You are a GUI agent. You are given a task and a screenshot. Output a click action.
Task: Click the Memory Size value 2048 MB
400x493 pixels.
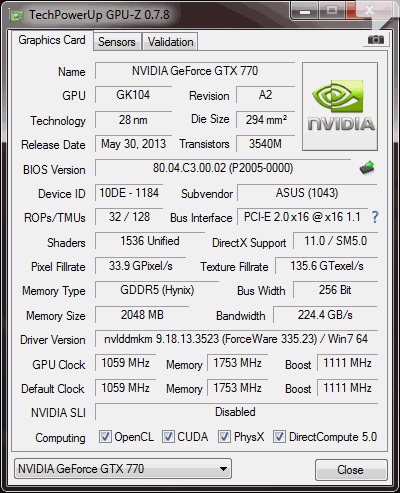point(142,315)
